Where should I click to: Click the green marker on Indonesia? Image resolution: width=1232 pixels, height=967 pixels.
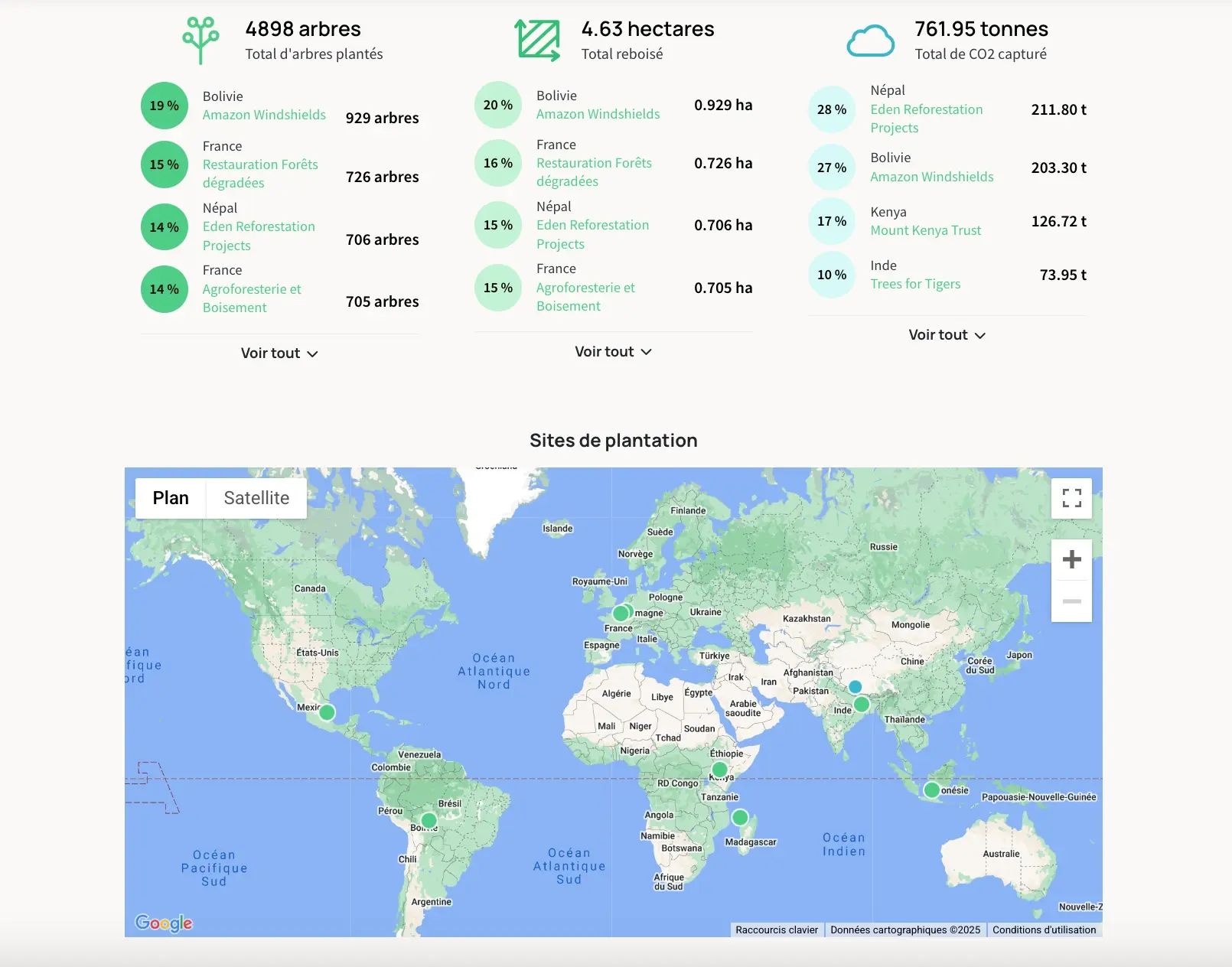coord(931,790)
